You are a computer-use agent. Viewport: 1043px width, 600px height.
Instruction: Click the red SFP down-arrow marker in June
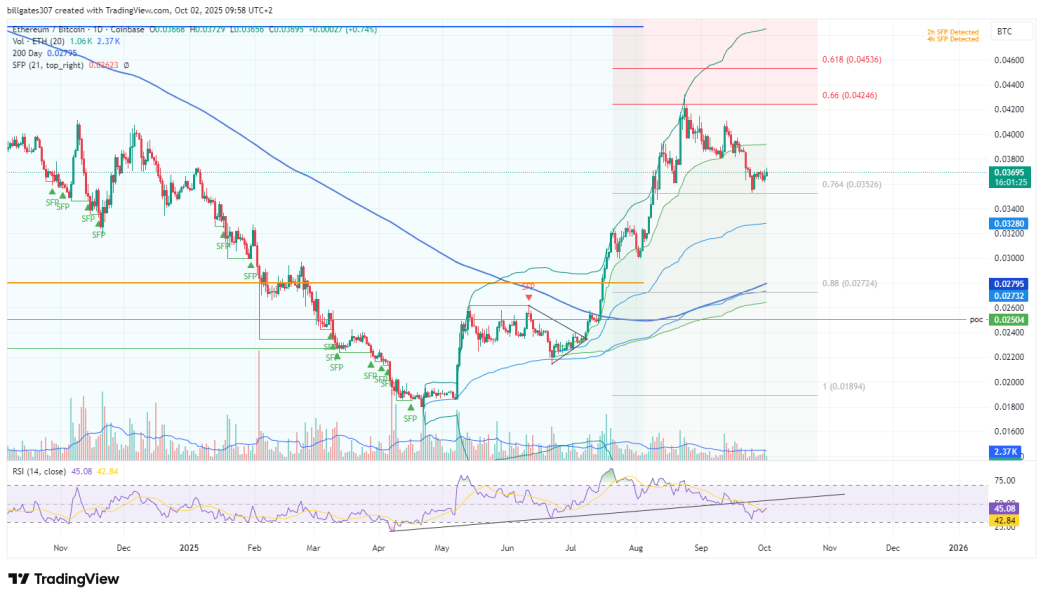coord(528,297)
